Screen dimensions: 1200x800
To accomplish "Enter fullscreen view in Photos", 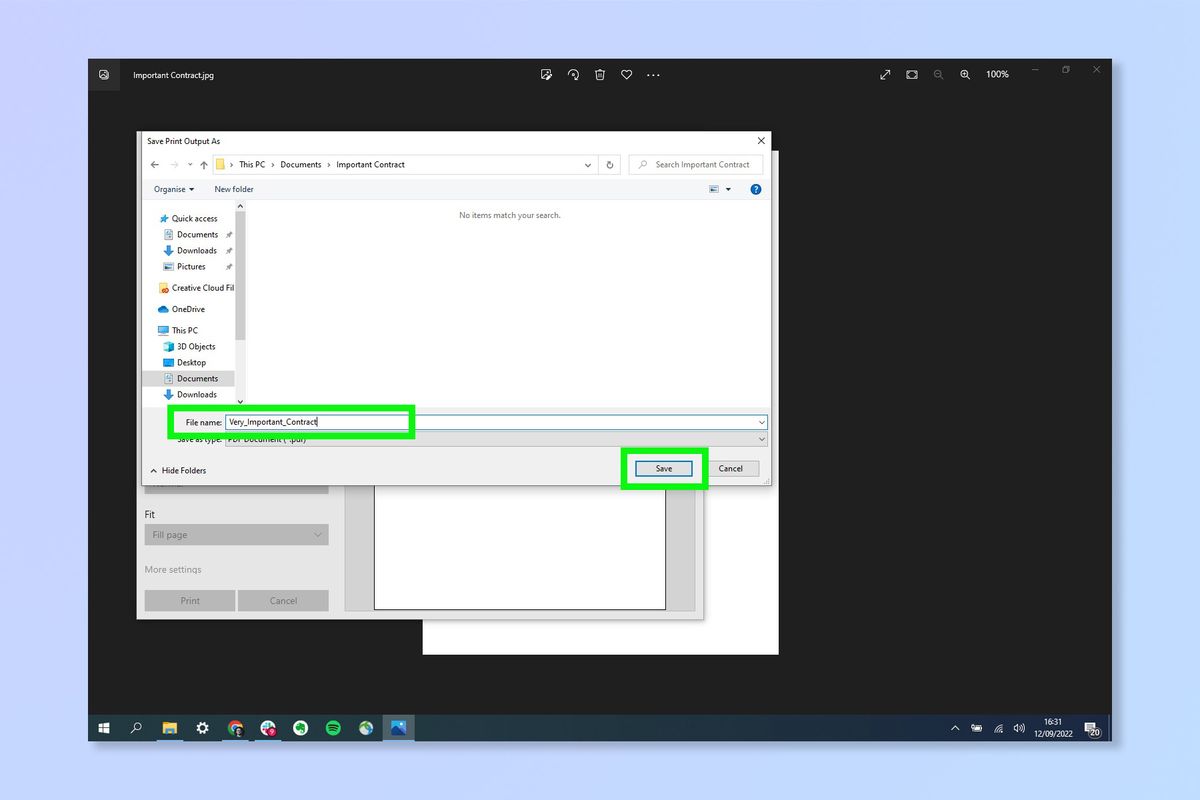I will pyautogui.click(x=884, y=74).
